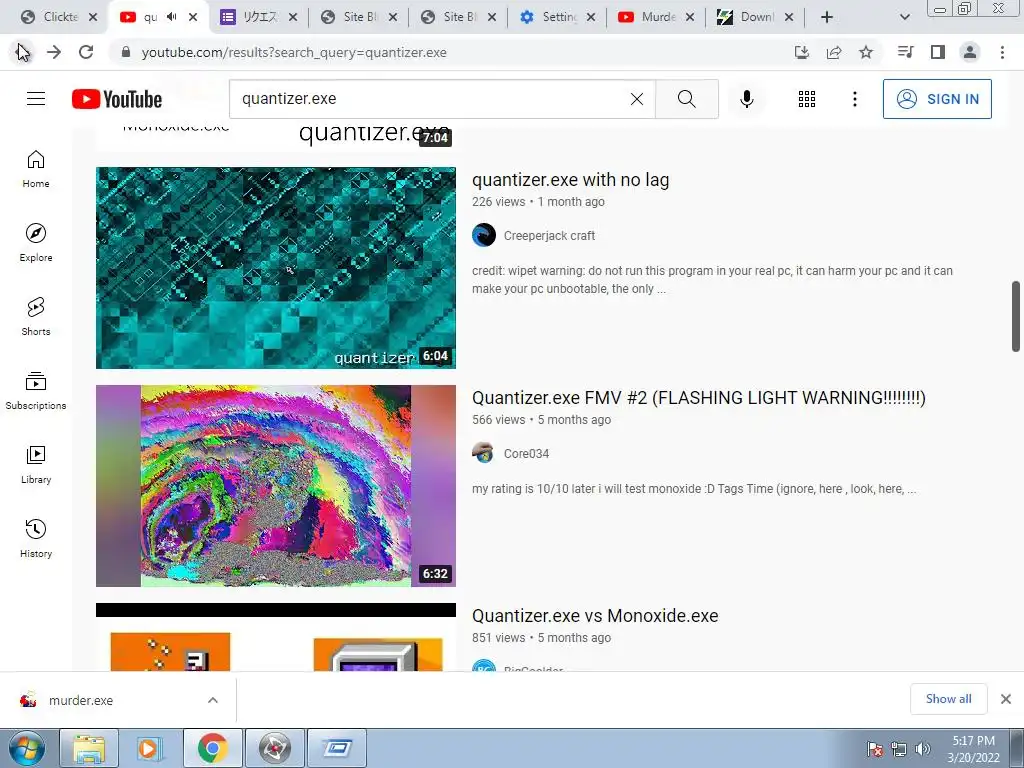Click the address bar URL
The height and width of the screenshot is (768, 1024).
[x=294, y=52]
